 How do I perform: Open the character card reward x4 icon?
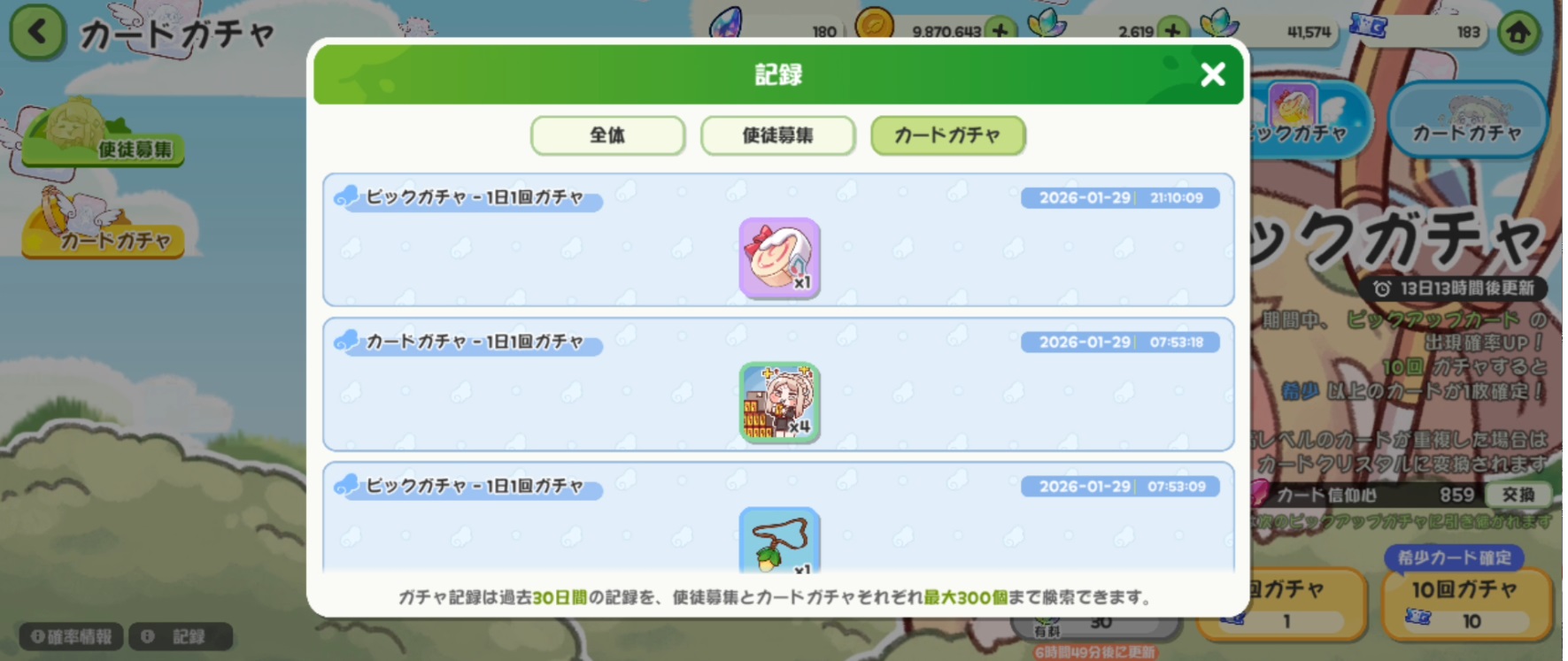click(779, 402)
